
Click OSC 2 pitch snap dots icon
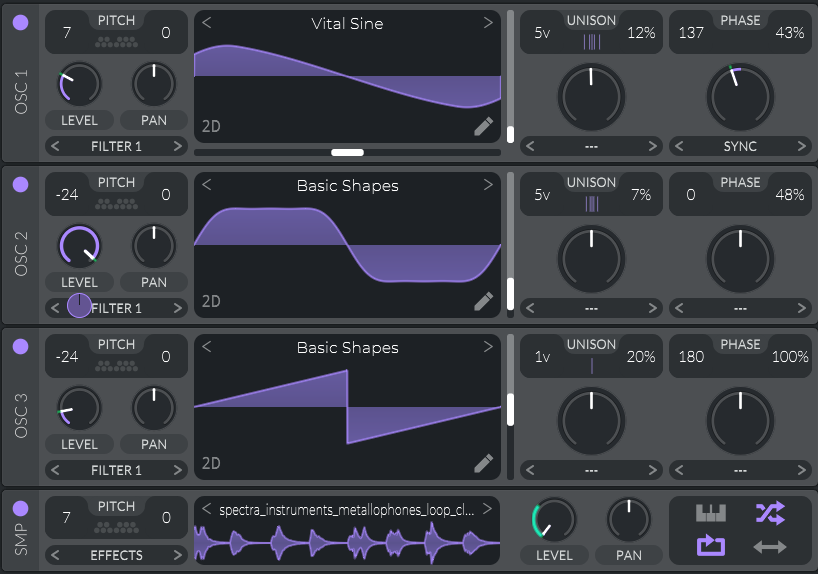coord(116,204)
